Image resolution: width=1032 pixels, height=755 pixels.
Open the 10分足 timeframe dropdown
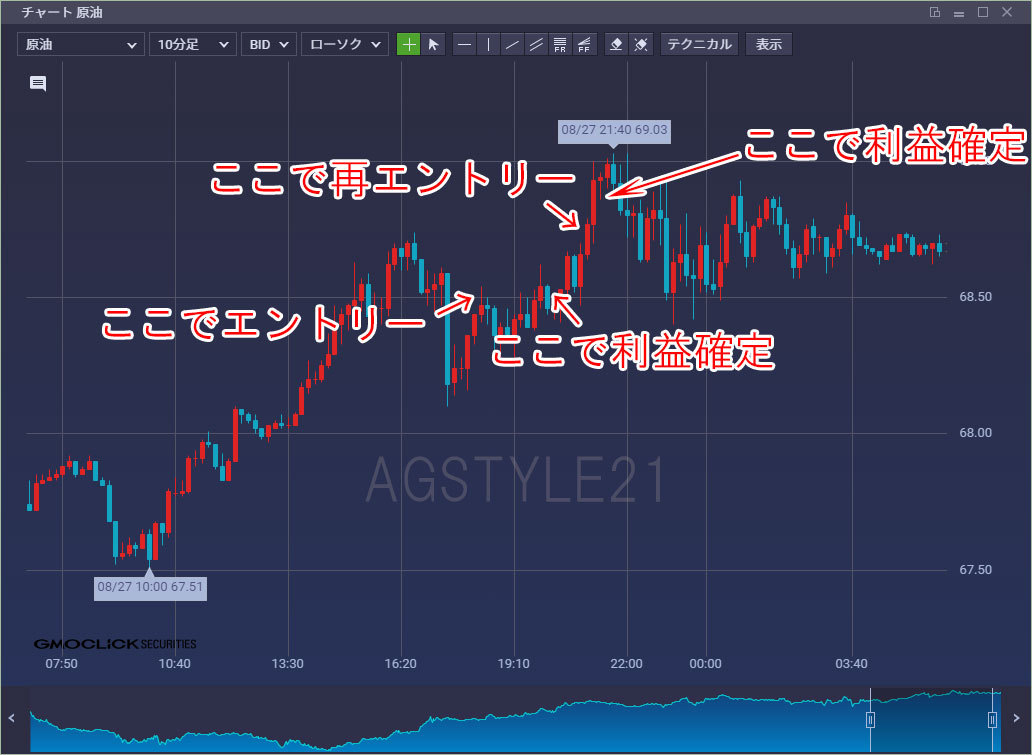pyautogui.click(x=192, y=45)
